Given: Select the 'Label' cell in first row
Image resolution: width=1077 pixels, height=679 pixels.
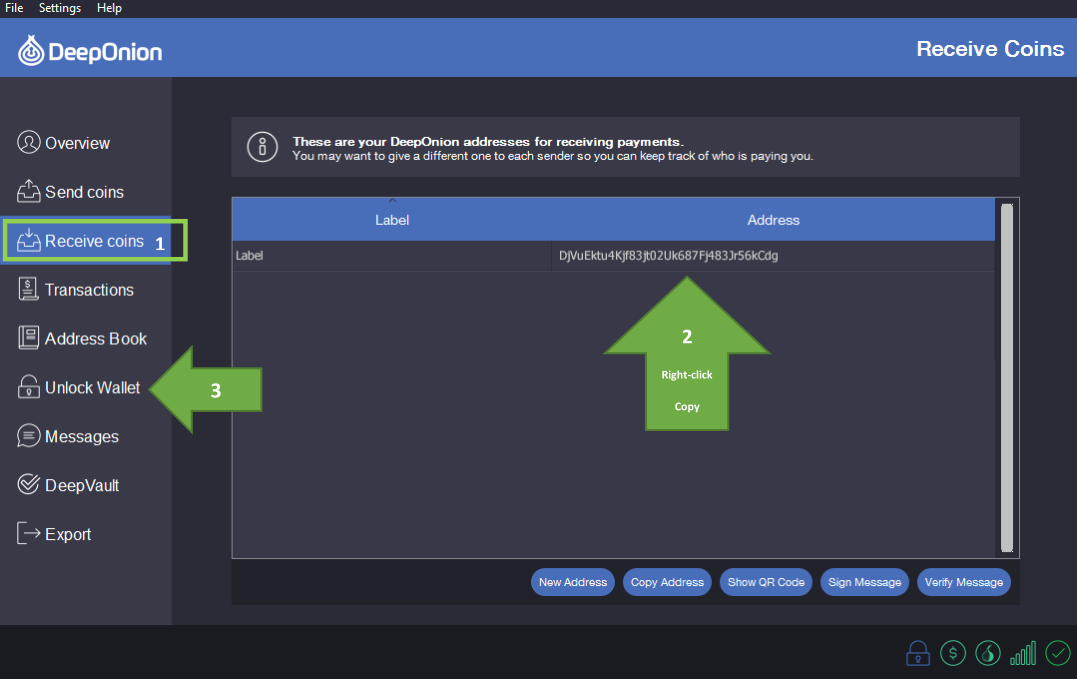Looking at the screenshot, I should click(392, 255).
